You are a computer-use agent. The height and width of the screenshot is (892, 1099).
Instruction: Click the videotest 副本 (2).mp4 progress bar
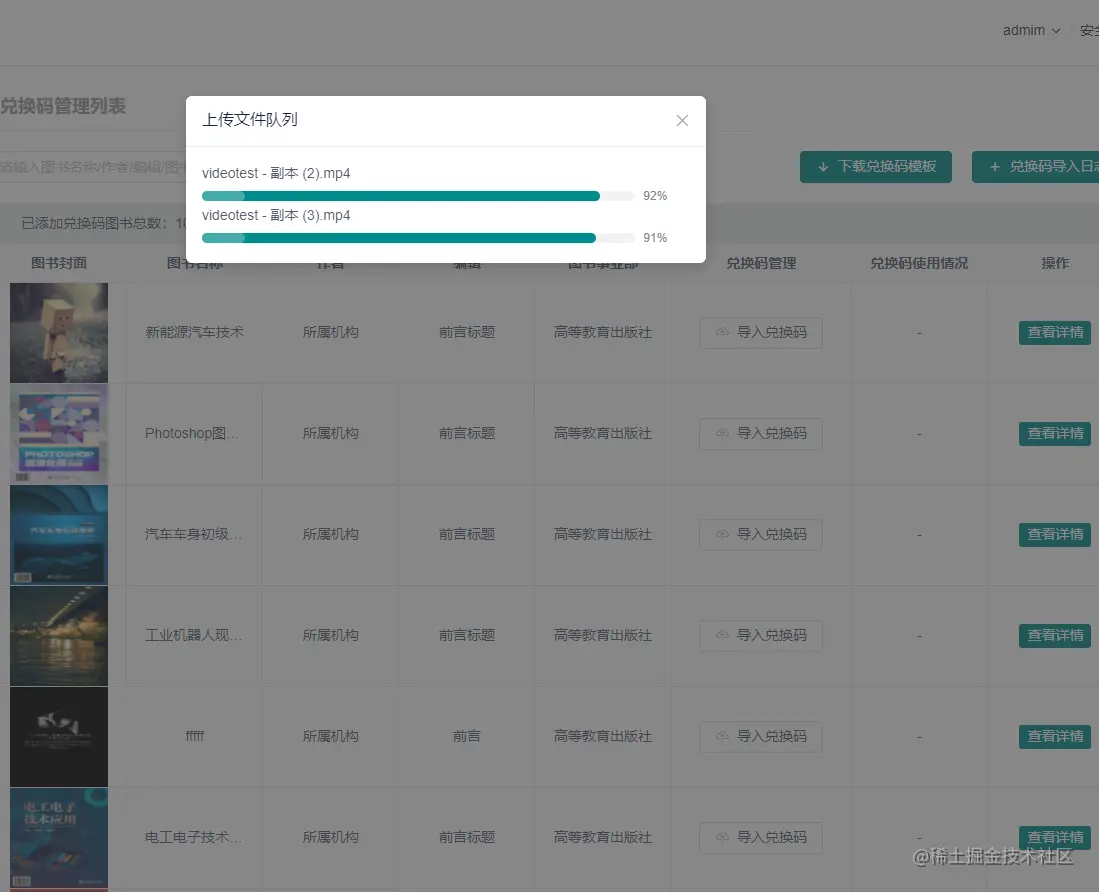click(418, 195)
